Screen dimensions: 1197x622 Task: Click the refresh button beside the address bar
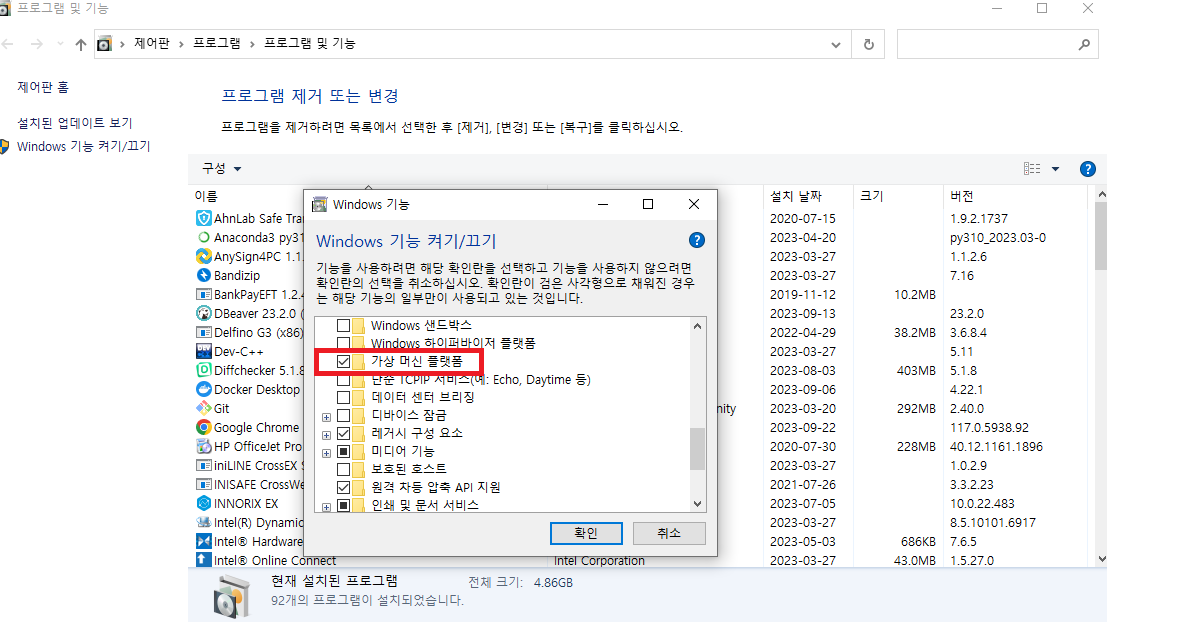[x=869, y=44]
